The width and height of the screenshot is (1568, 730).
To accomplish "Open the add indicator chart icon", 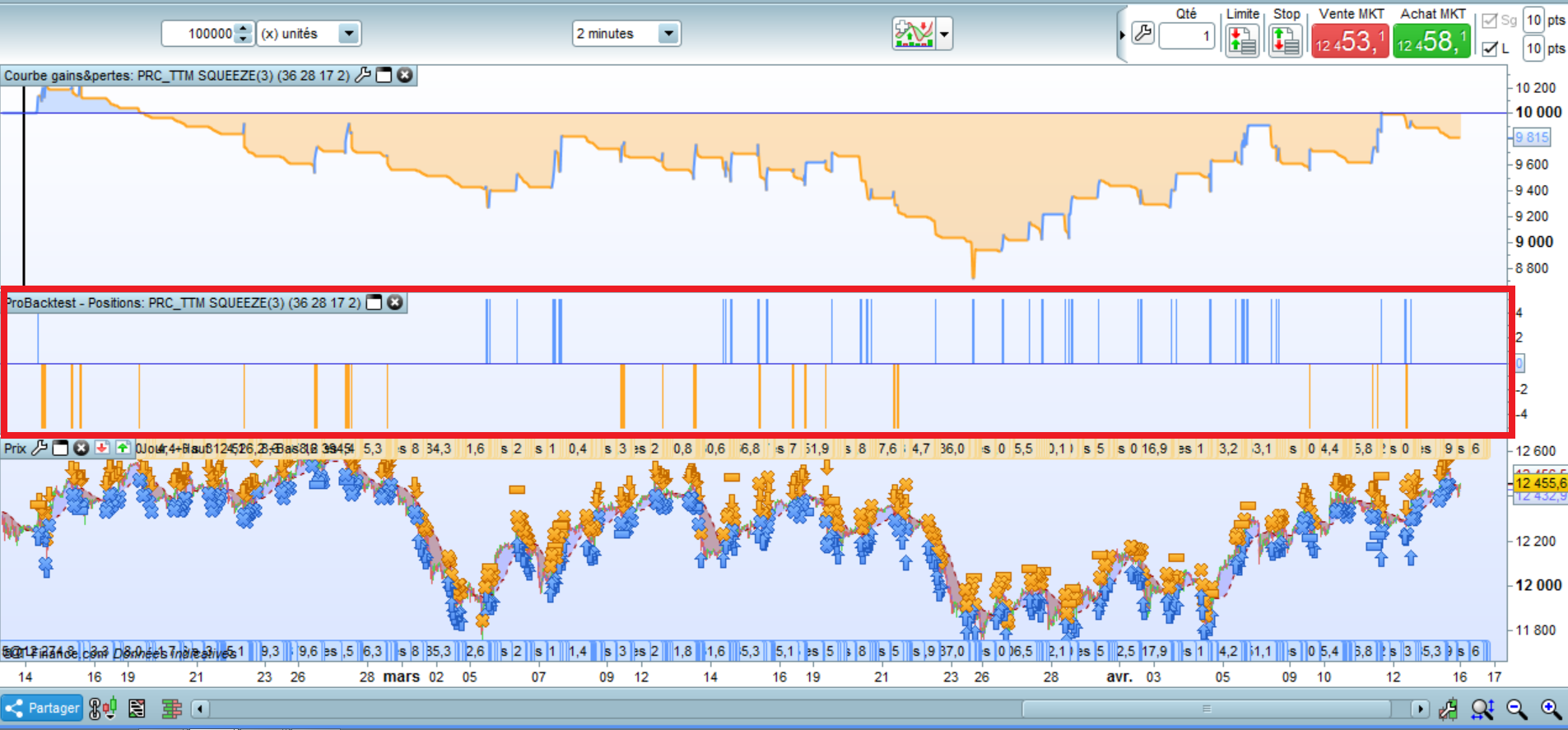I will [914, 34].
